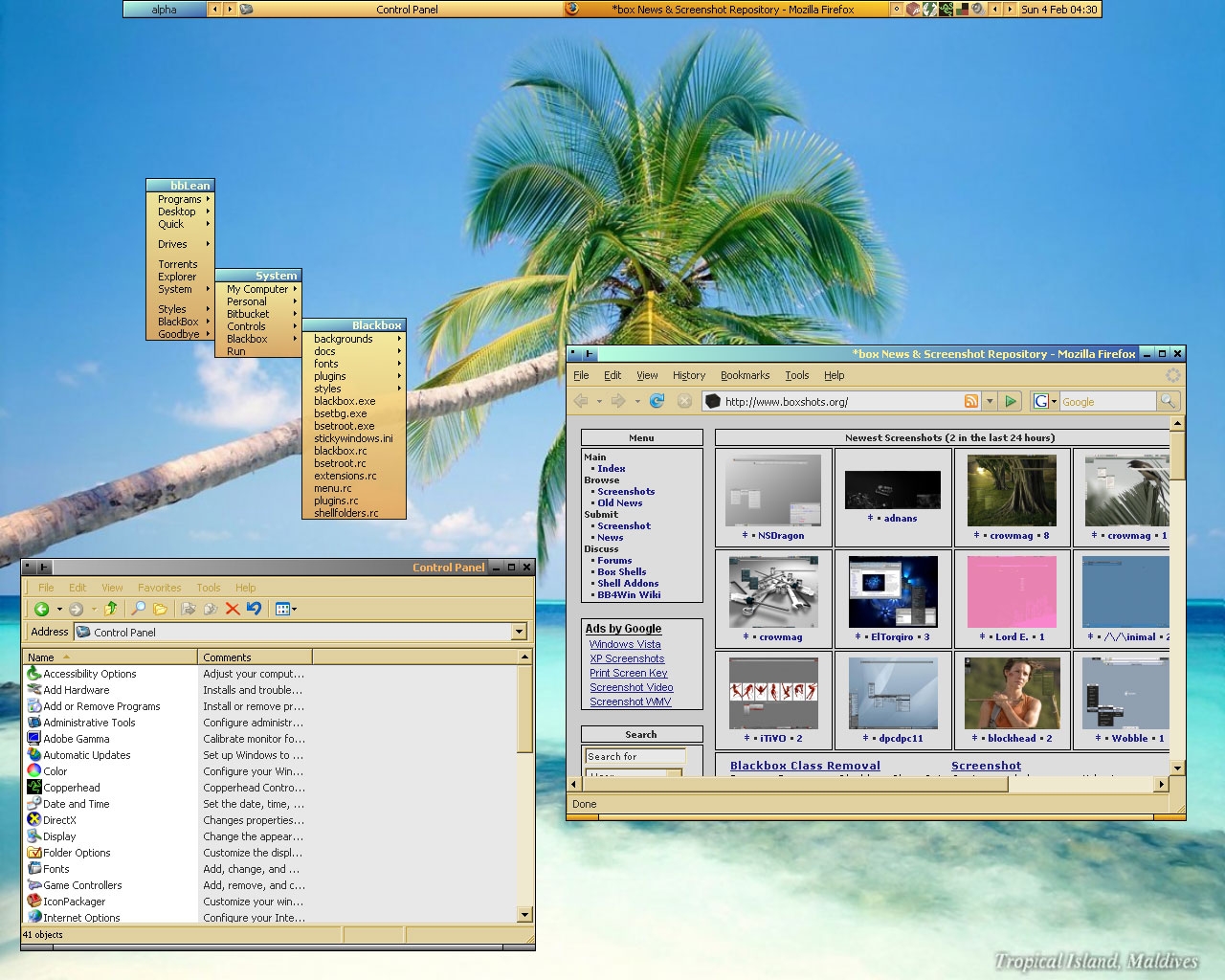Click the Search for field on boxshots page
The image size is (1225, 980).
[635, 756]
